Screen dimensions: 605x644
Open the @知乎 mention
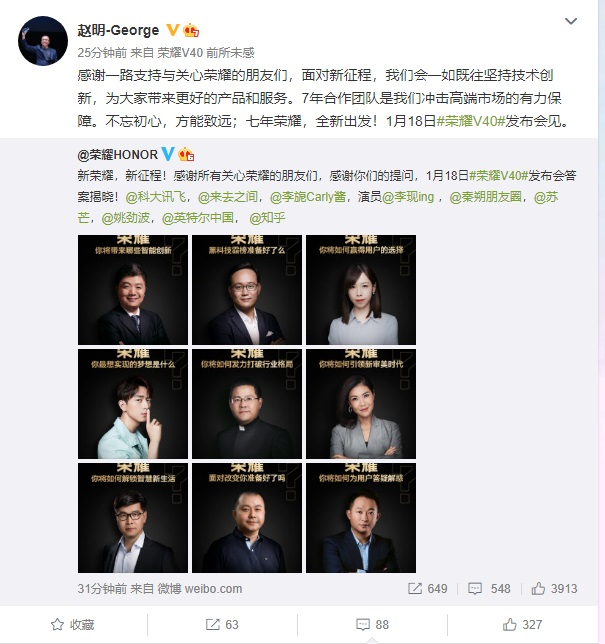click(267, 218)
